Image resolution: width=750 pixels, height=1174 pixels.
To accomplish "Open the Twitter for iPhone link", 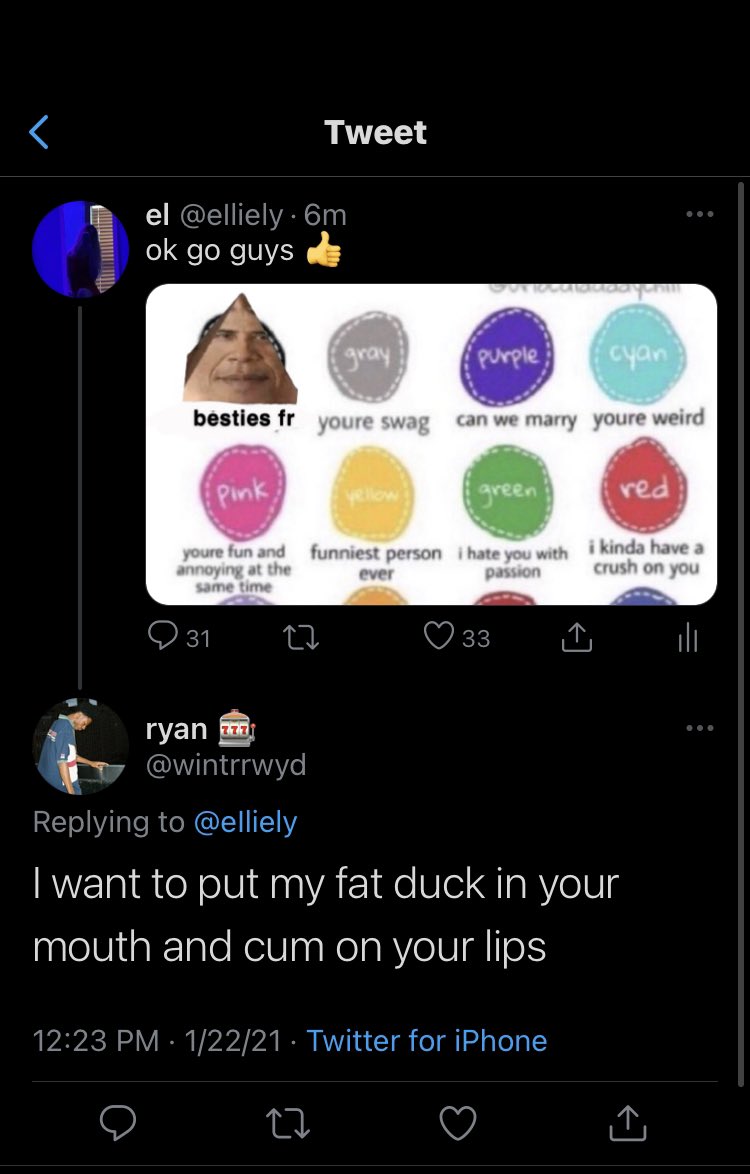I will [427, 1041].
